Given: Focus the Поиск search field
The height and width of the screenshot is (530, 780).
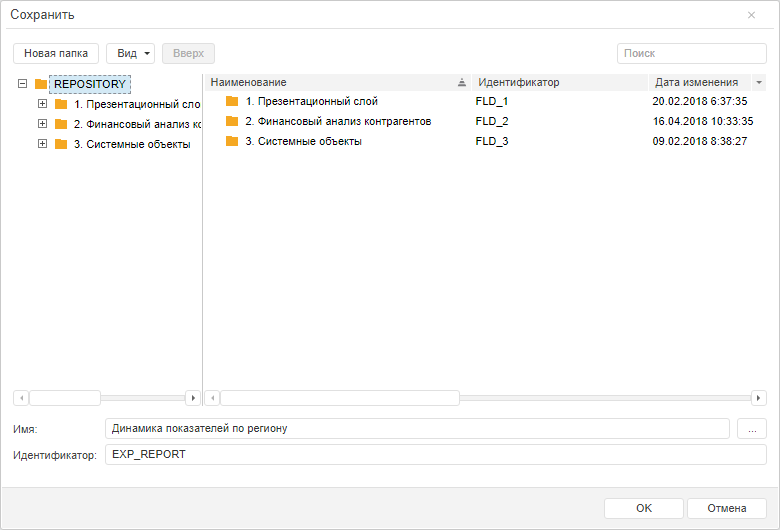Looking at the screenshot, I should click(691, 53).
